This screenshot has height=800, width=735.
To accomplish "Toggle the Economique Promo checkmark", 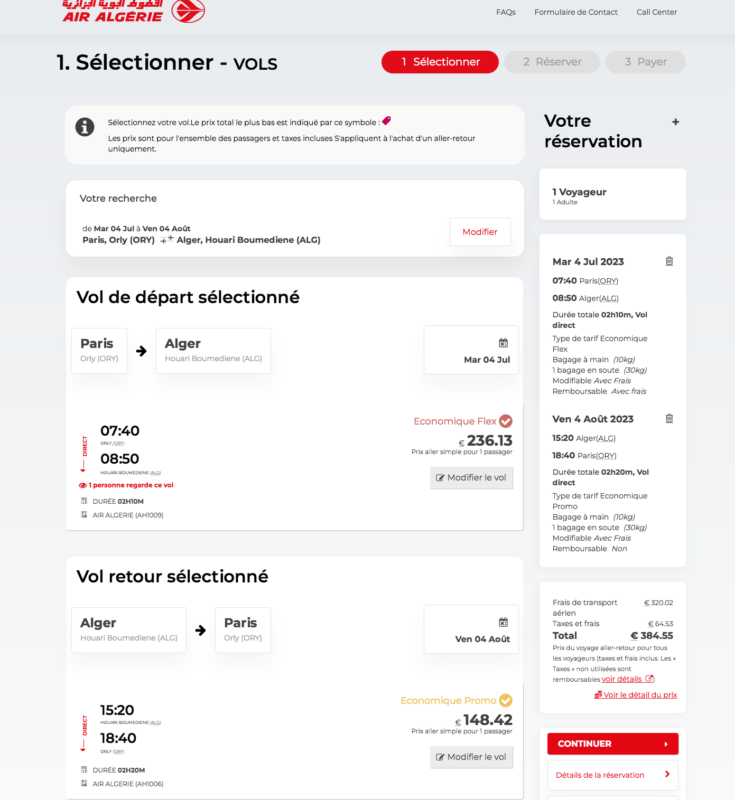I will pyautogui.click(x=505, y=700).
